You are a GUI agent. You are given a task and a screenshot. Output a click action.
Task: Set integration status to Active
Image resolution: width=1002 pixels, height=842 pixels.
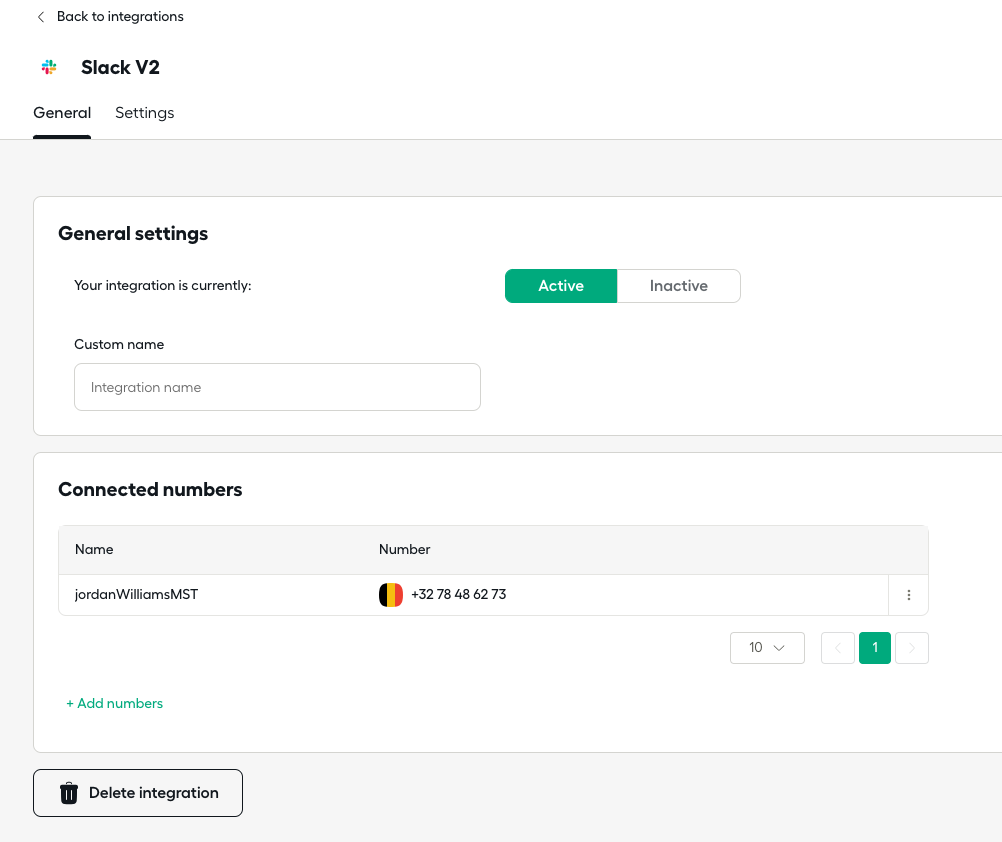pos(561,286)
